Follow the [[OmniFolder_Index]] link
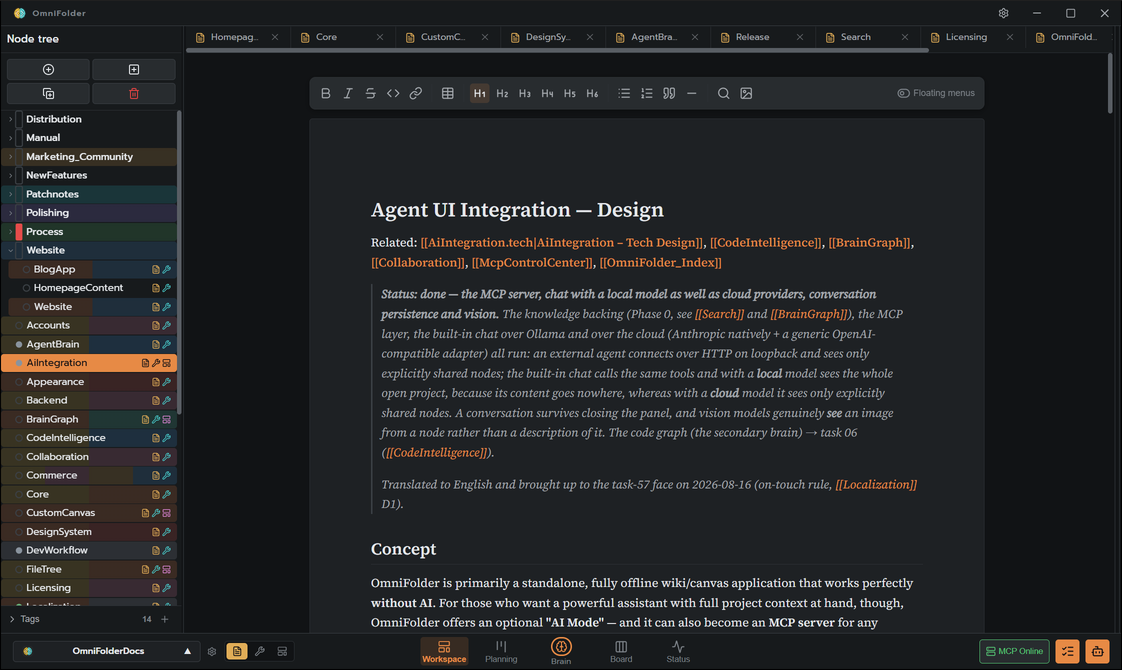The image size is (1122, 670). (660, 263)
